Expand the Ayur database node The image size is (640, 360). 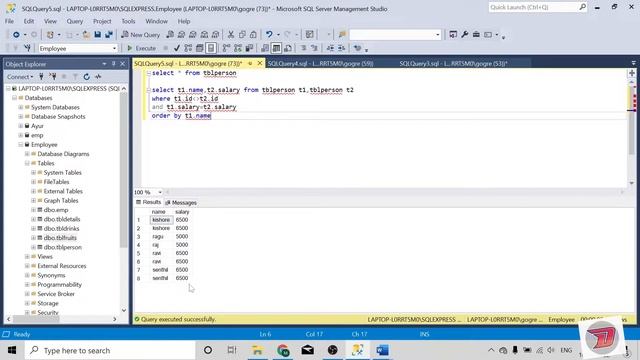pyautogui.click(x=21, y=126)
